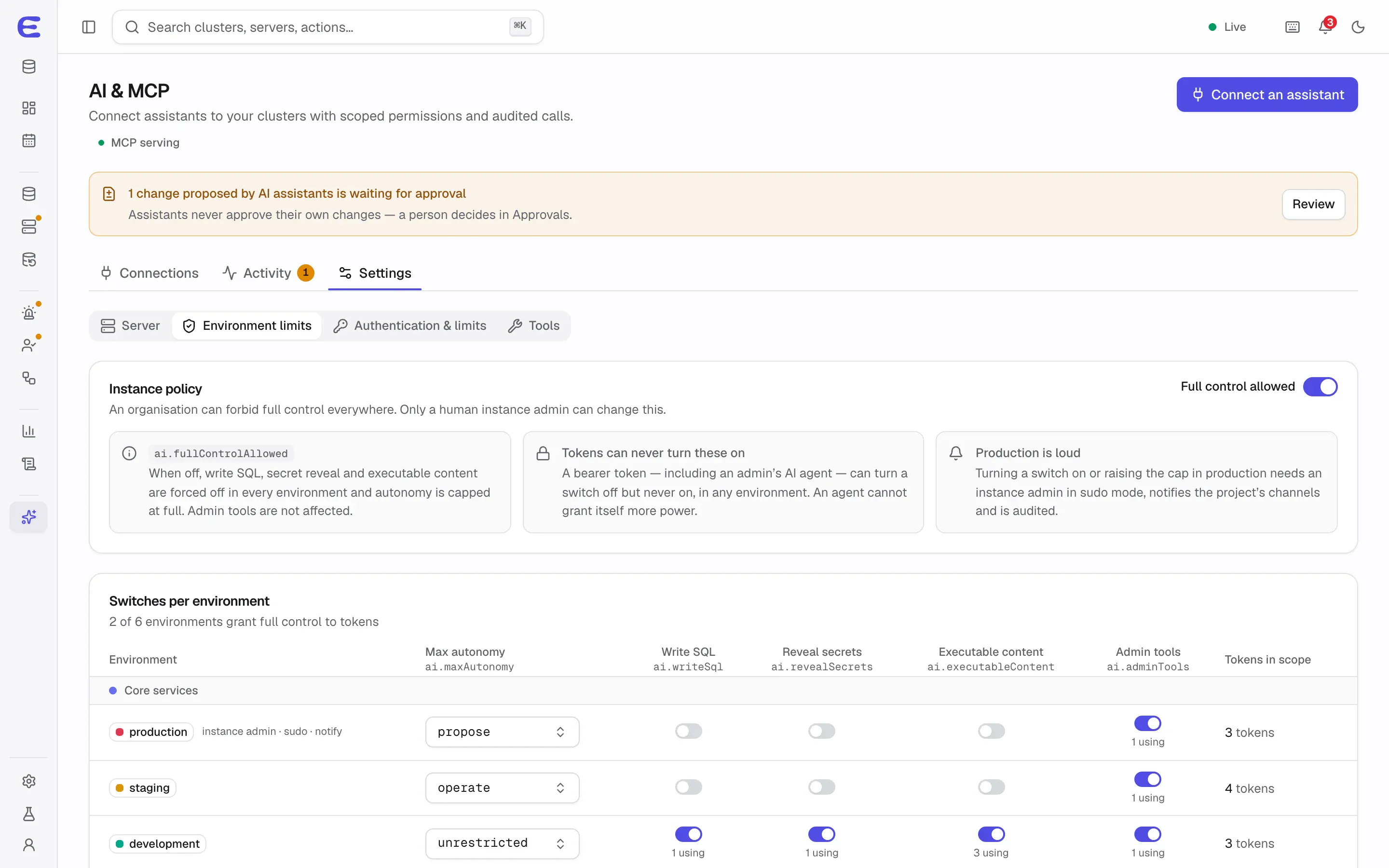Open the keyboard shortcuts icon
The image size is (1389, 868).
pyautogui.click(x=1292, y=27)
